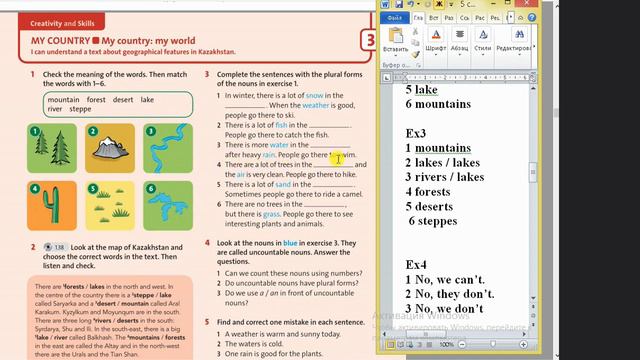Click the 100% zoom level button
The height and width of the screenshot is (360, 640).
446,344
